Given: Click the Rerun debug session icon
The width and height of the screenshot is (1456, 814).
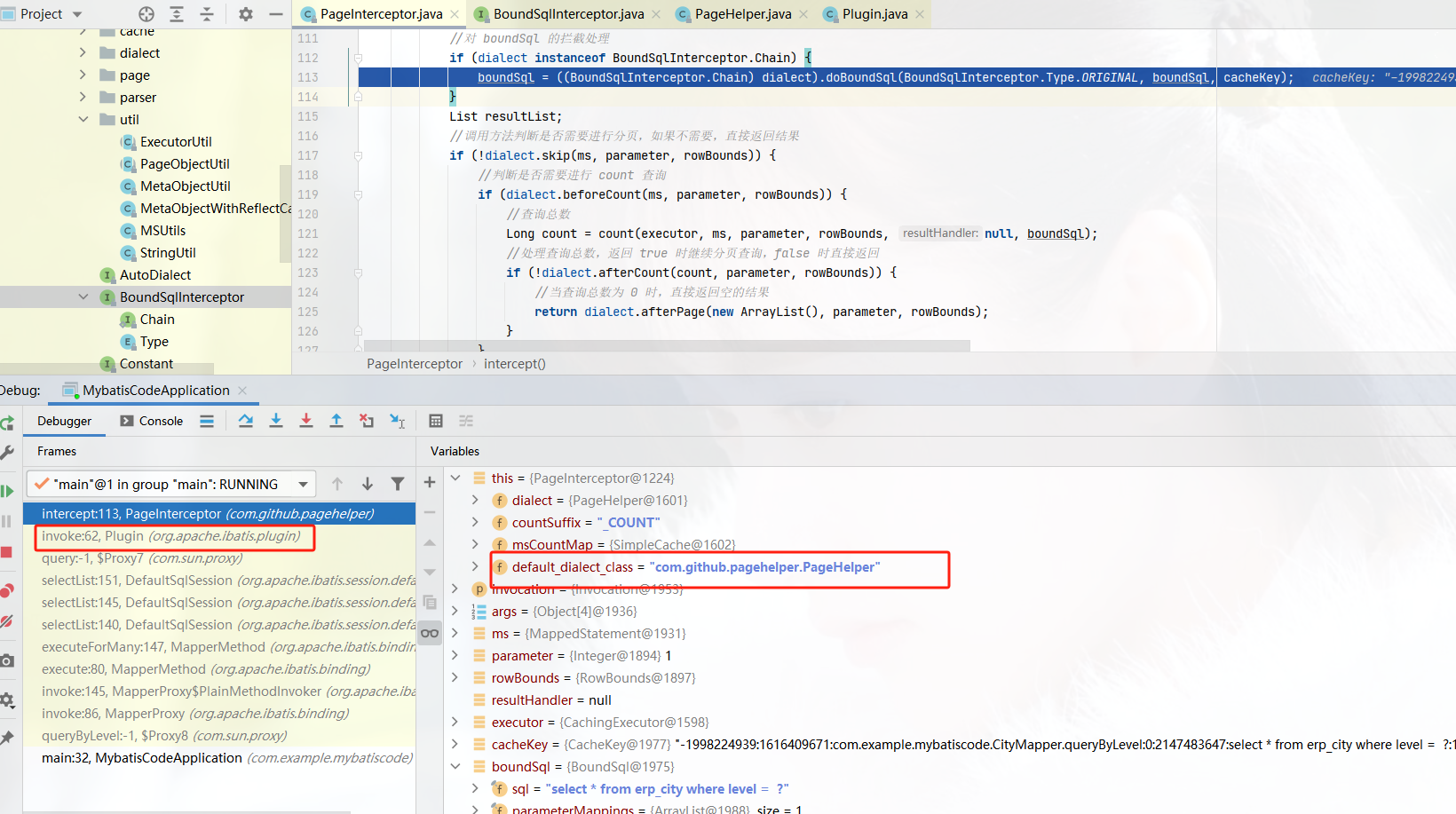Looking at the screenshot, I should [x=6, y=423].
